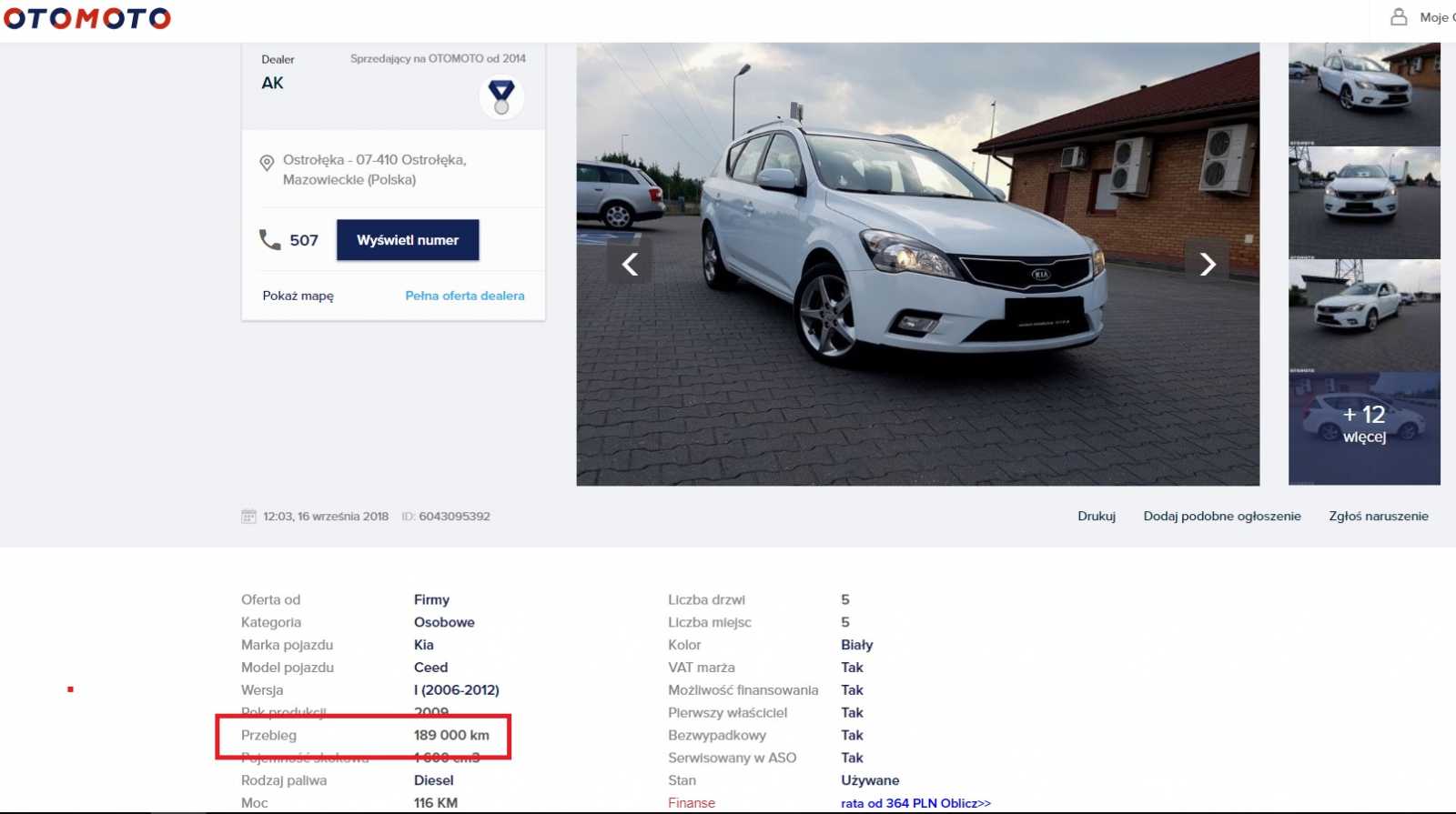Click the user account icon
Screen dimensions: 1456x814
1399,16
